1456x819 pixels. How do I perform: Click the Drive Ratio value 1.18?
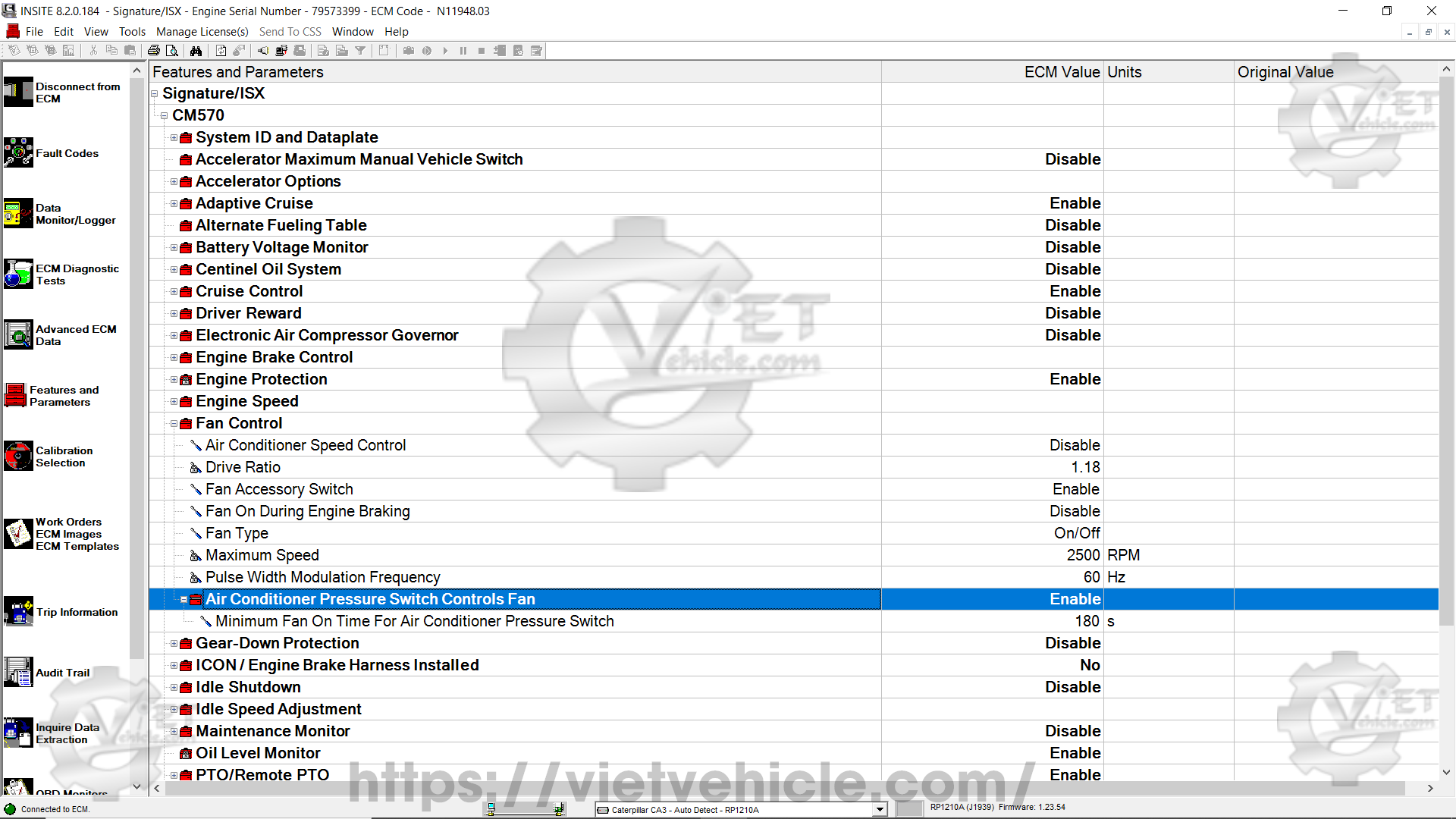pyautogui.click(x=1085, y=467)
